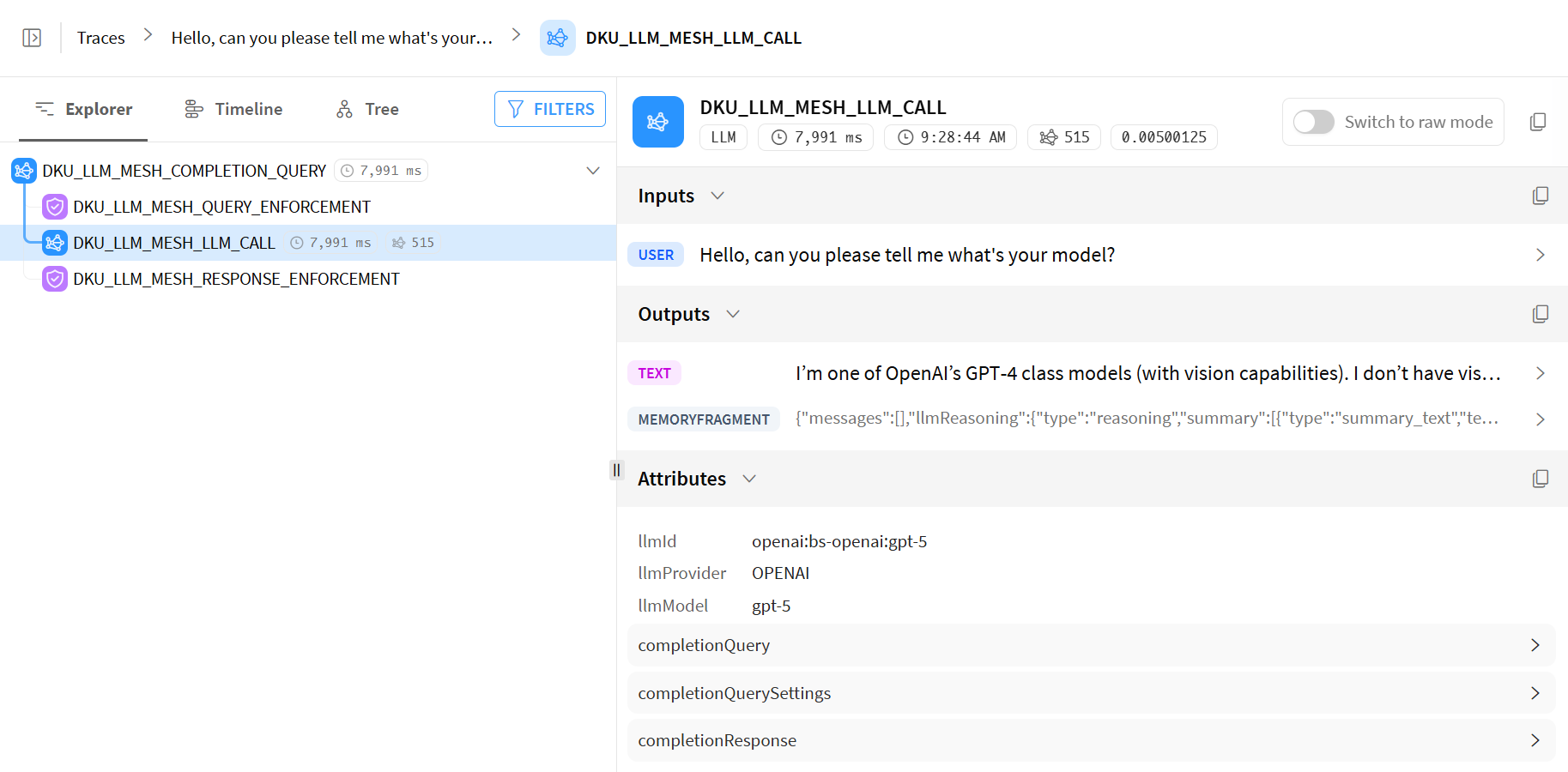
Task: Collapse the DKU_LLM_MESH_COMPLETION_QUERY tree node
Action: [x=592, y=171]
